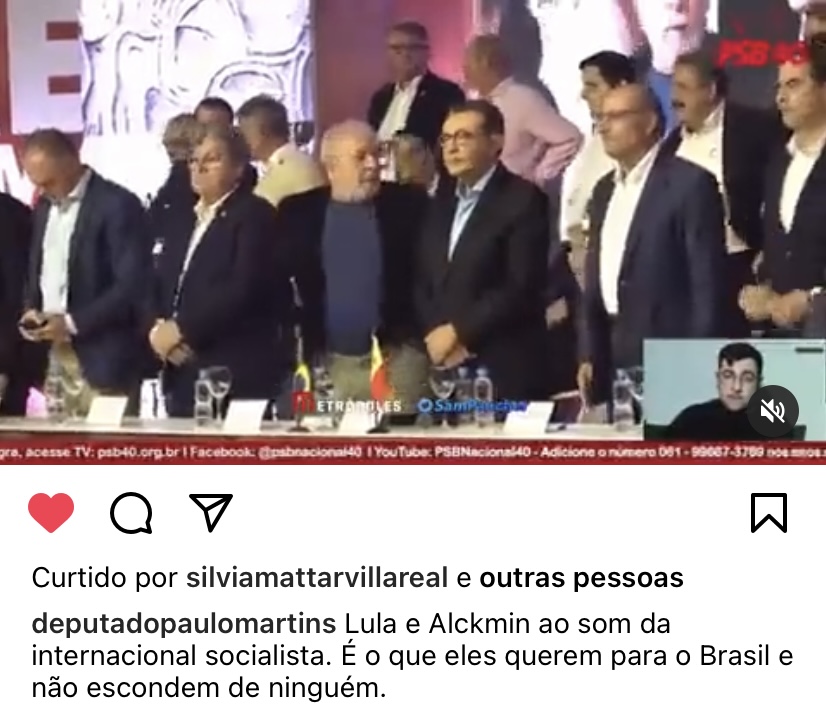Click caption text 'Lula e Alckmin ao som da'
This screenshot has height=712, width=826.
(507, 624)
